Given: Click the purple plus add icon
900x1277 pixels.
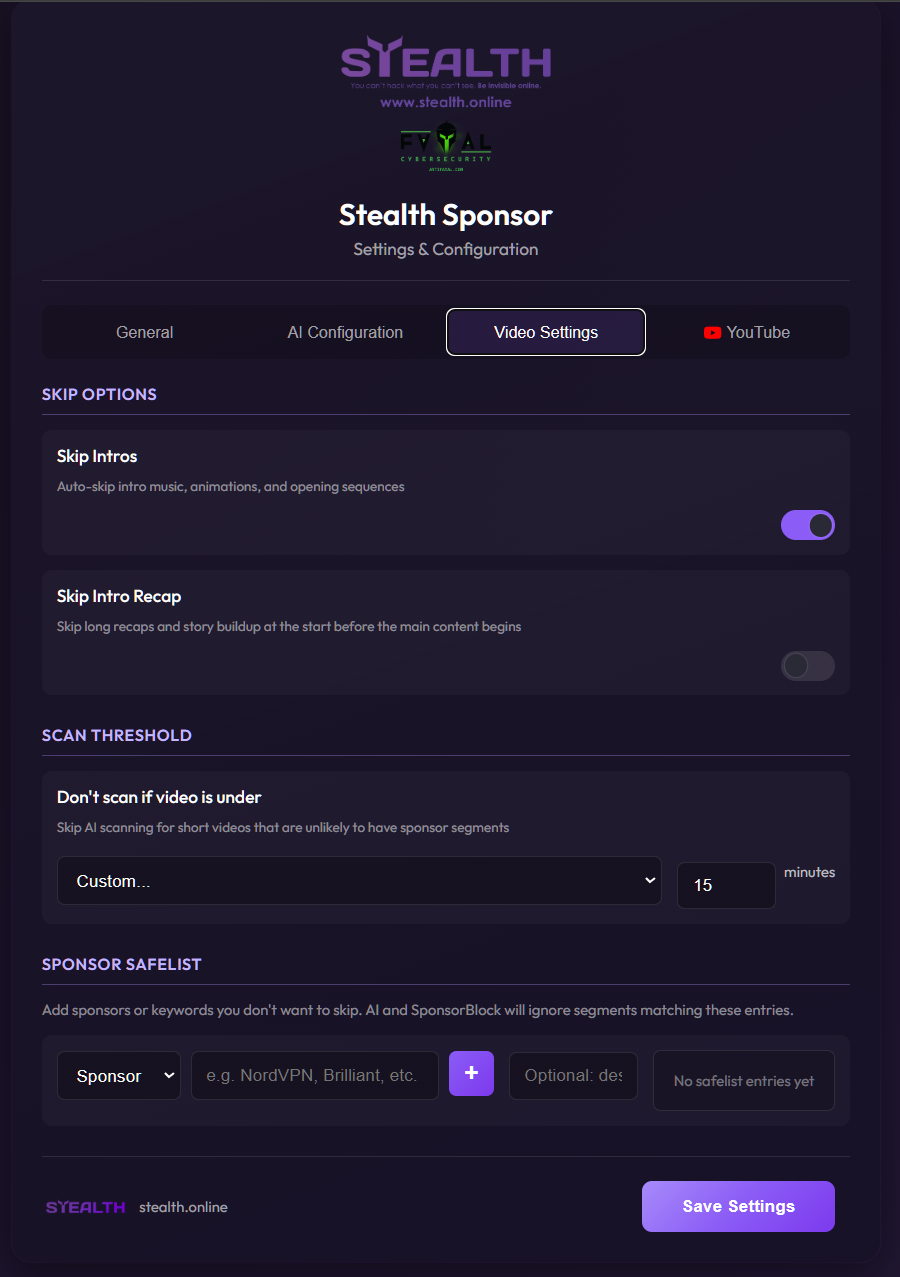Looking at the screenshot, I should click(471, 1073).
